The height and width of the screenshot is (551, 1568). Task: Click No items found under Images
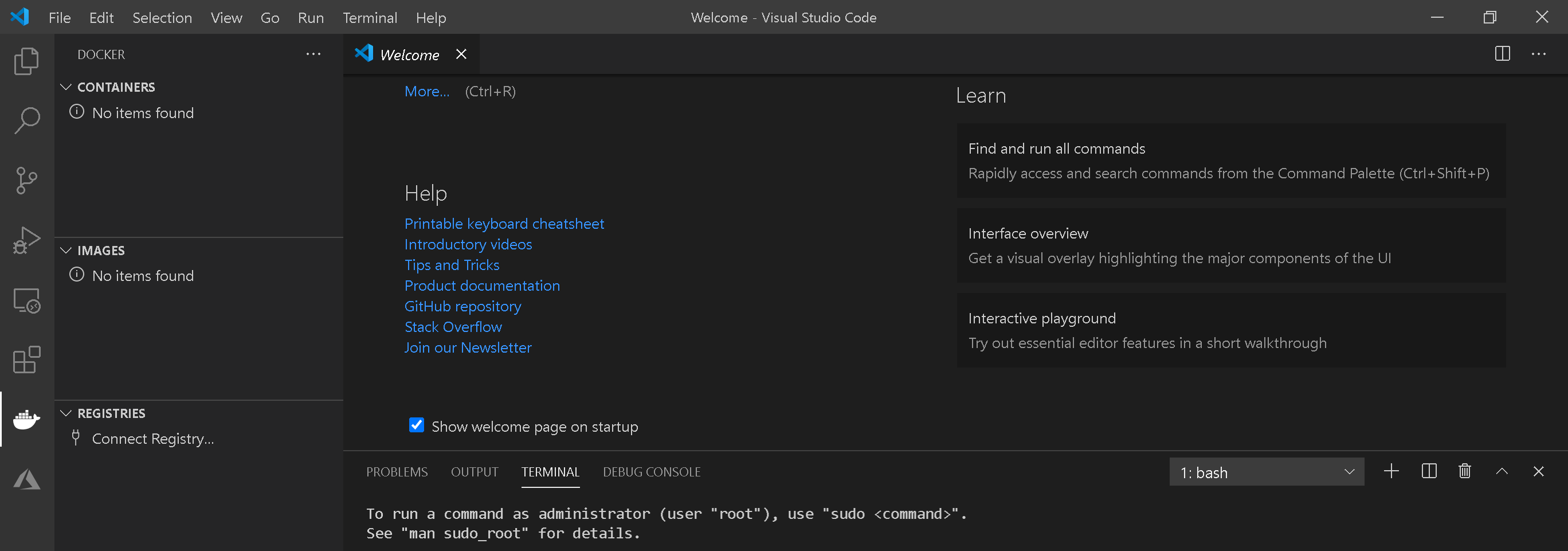pos(143,276)
